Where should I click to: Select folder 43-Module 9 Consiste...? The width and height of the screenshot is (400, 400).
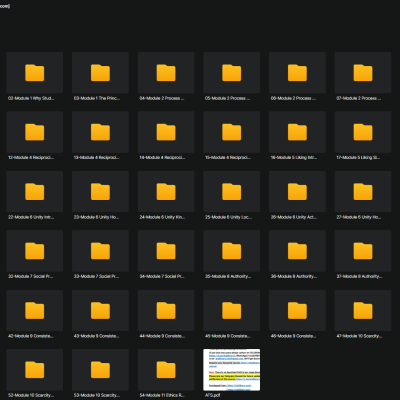100,311
